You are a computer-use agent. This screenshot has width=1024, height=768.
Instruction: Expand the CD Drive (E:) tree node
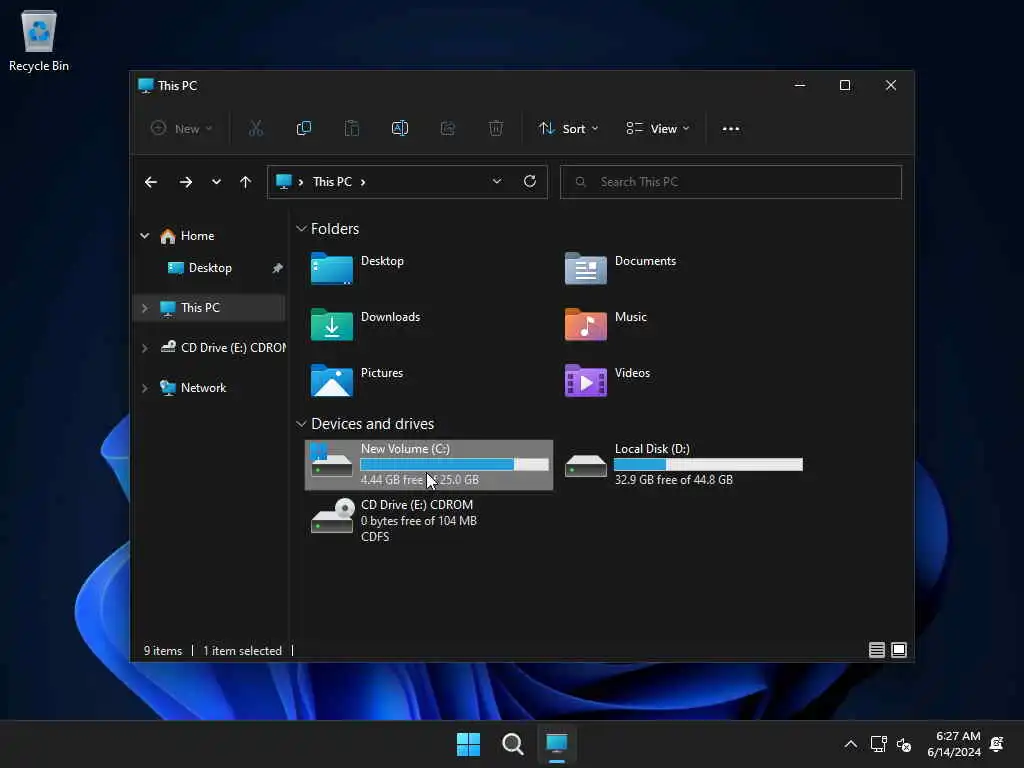coord(144,348)
